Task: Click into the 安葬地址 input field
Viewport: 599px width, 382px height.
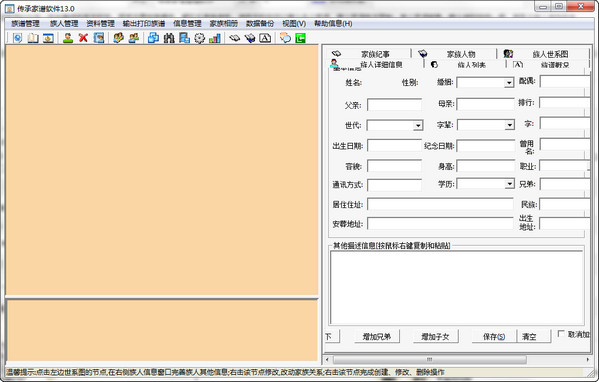Action: 440,224
